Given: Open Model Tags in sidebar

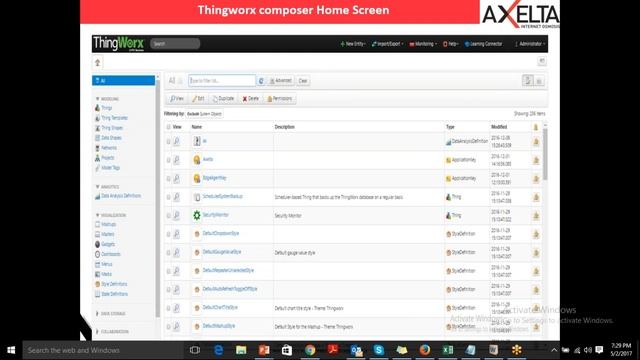Looking at the screenshot, I should coord(107,168).
